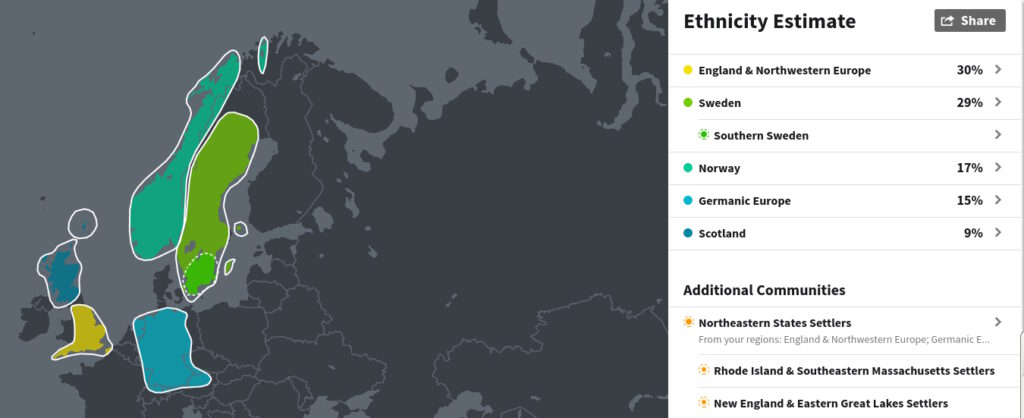Click the Rhode Island settlers sunburst icon
1024x418 pixels.
click(703, 370)
